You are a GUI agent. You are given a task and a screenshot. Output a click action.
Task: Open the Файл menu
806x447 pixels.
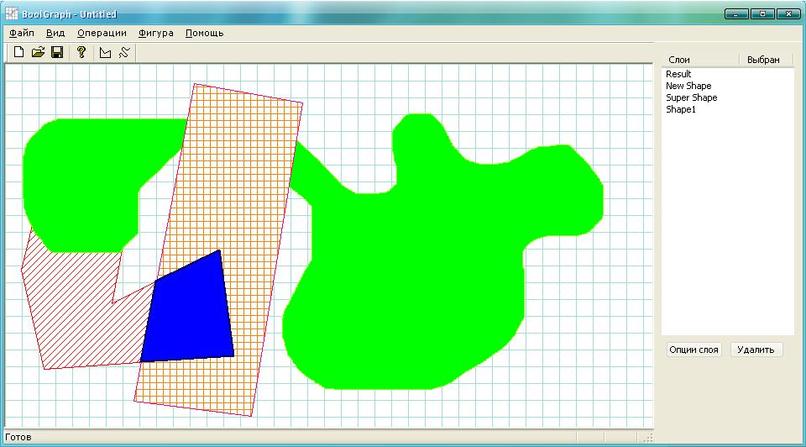pos(22,33)
